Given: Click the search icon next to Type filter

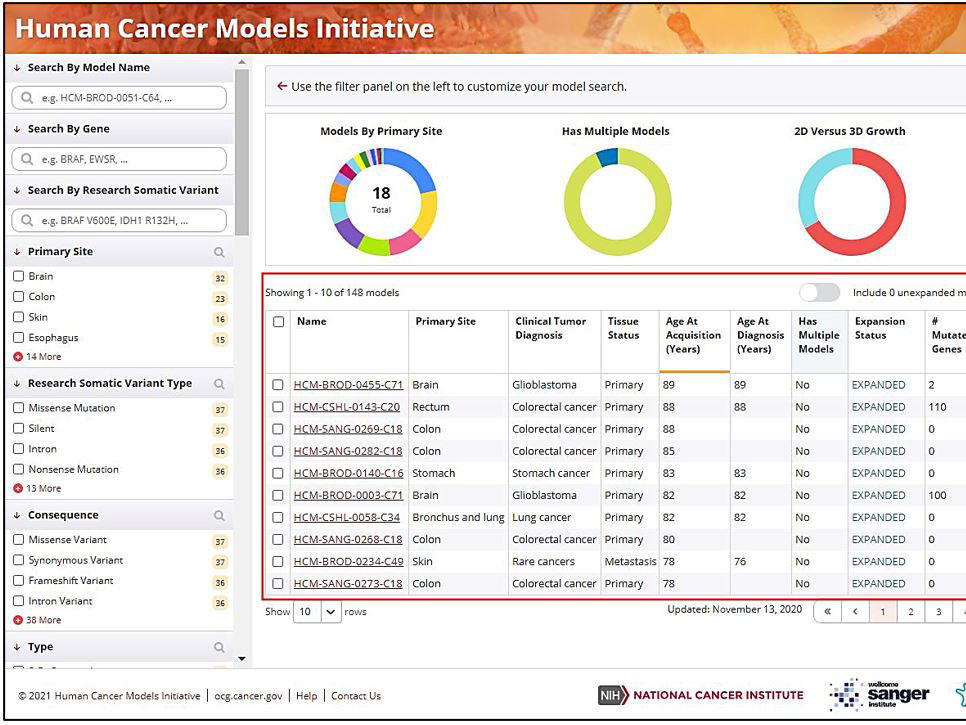Looking at the screenshot, I should click(218, 646).
